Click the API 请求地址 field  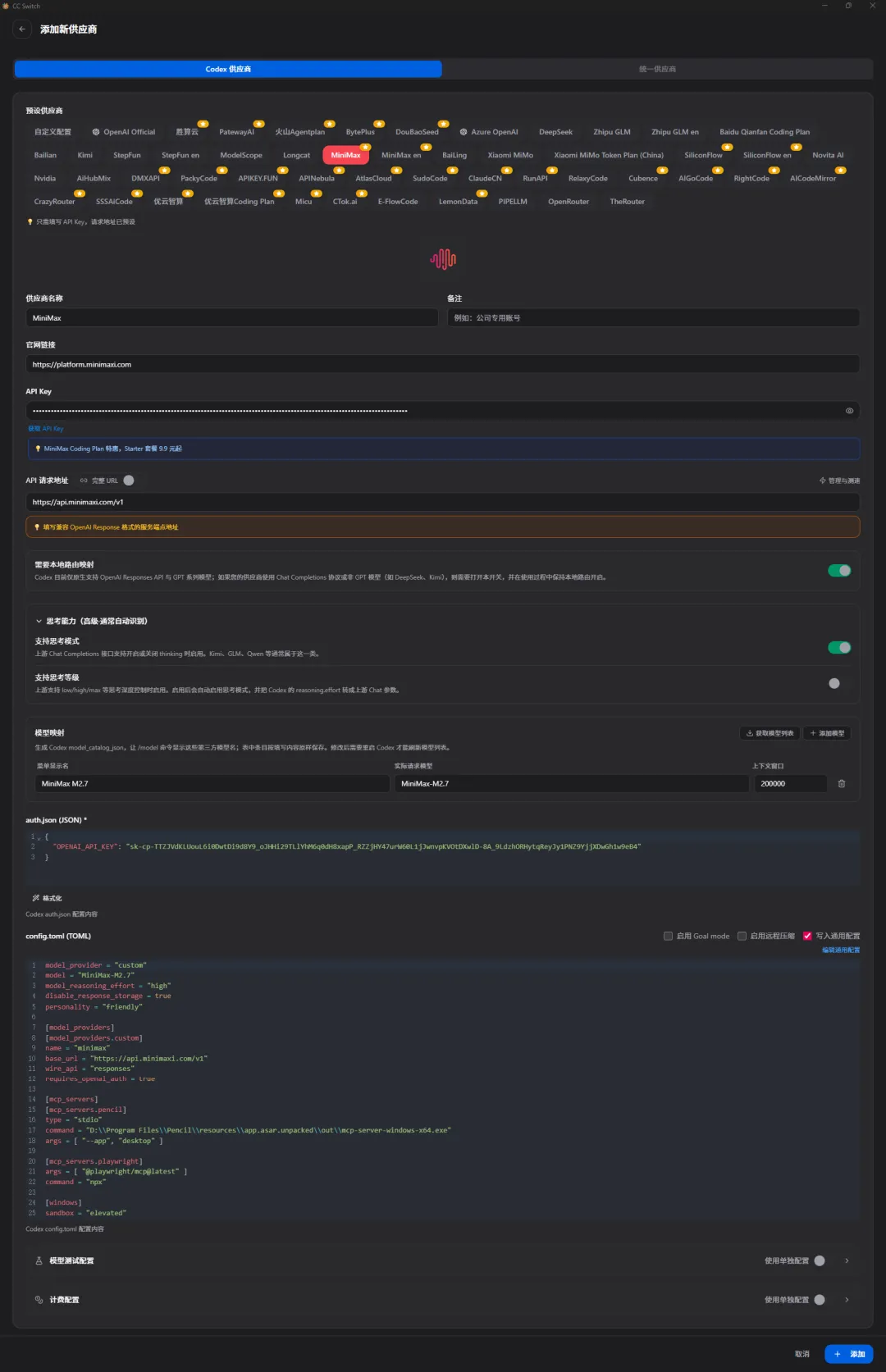point(443,502)
